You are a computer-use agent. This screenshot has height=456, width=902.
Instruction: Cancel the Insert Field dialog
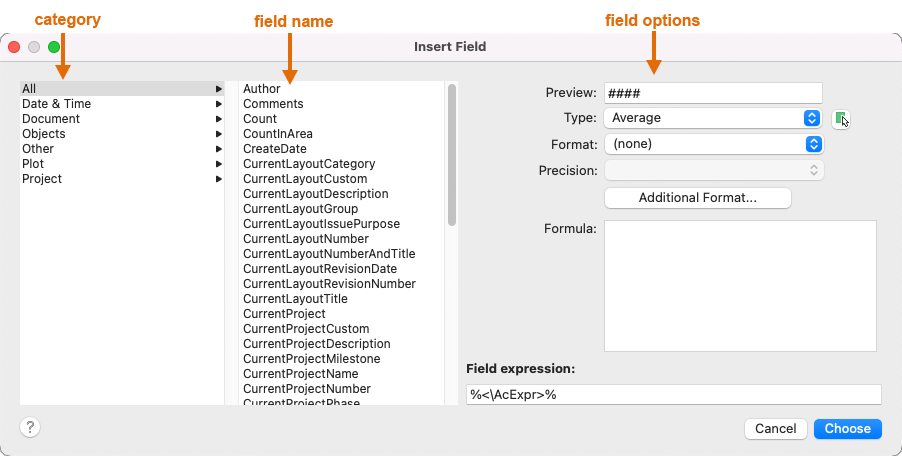(775, 429)
